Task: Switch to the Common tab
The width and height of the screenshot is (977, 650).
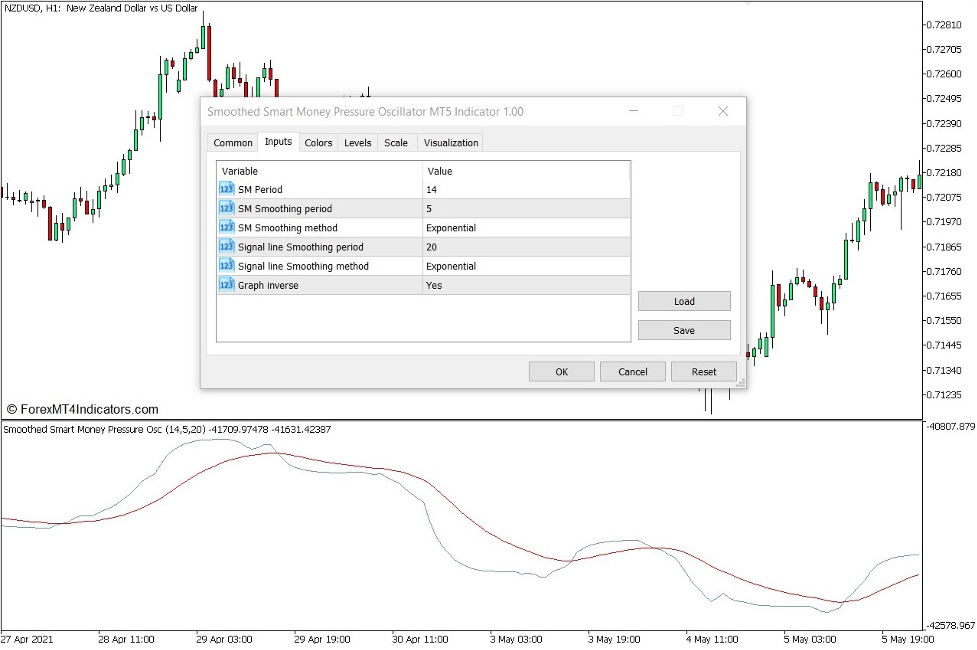Action: click(232, 142)
